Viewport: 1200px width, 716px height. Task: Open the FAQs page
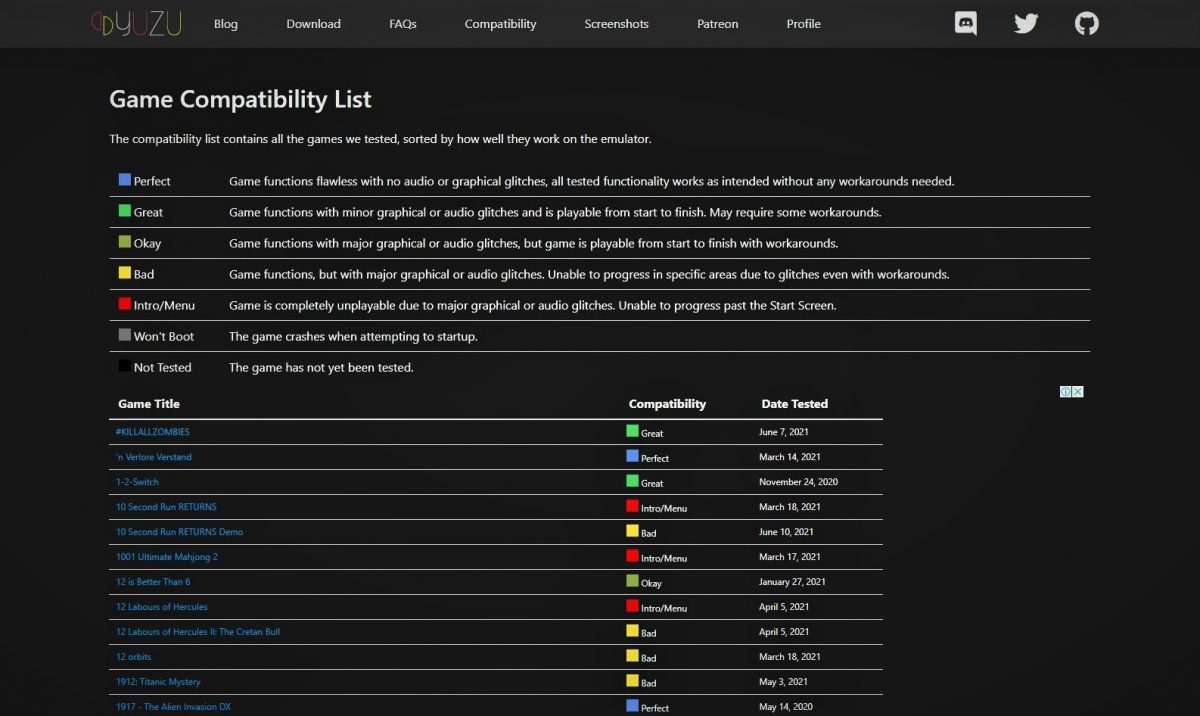coord(403,24)
